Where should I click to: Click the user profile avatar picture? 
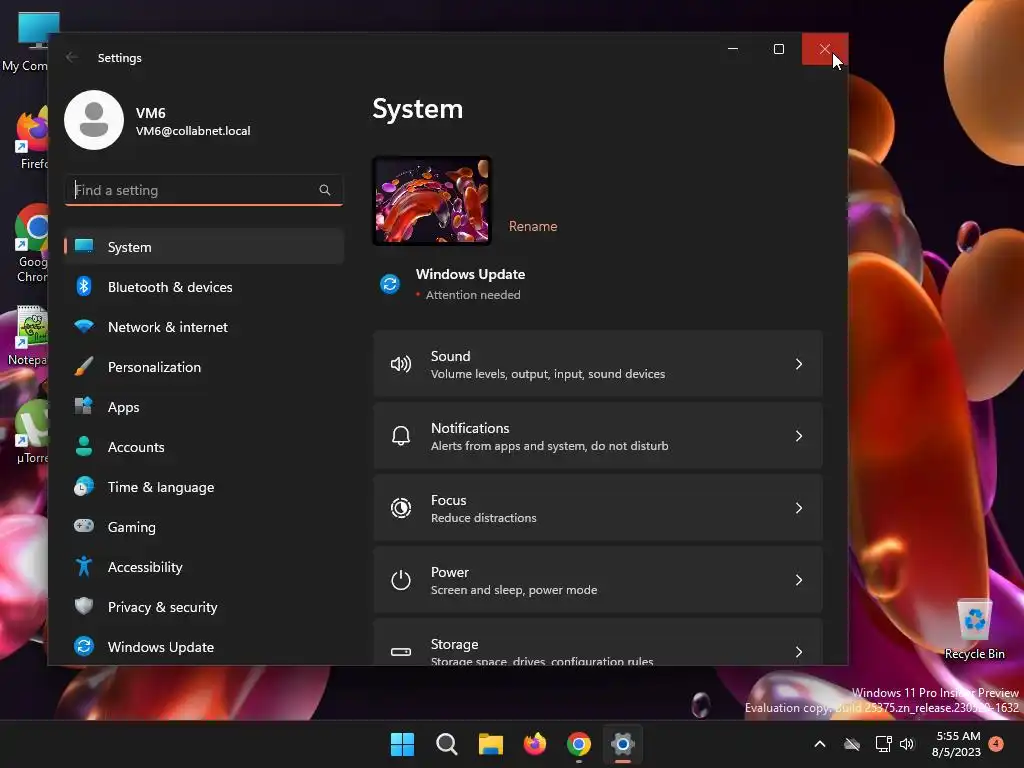[x=94, y=120]
